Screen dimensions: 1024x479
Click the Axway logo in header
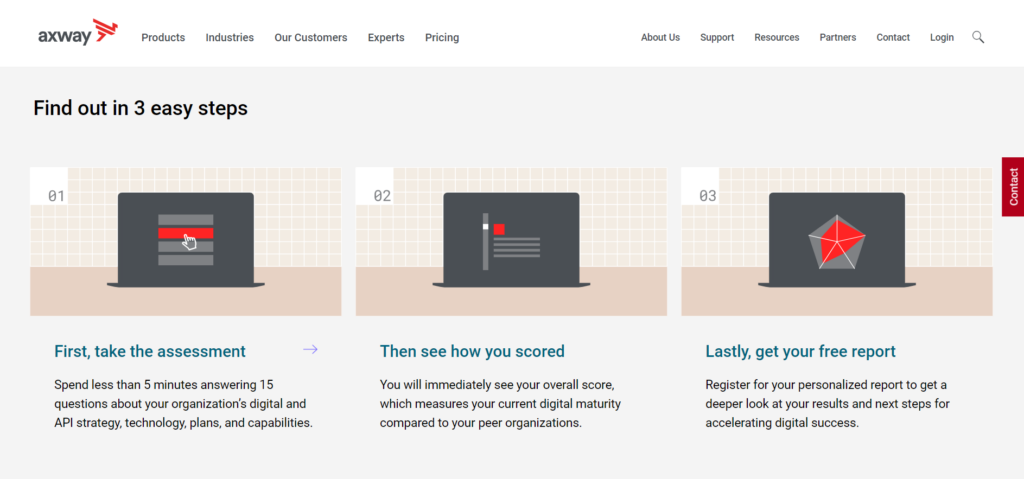click(x=78, y=35)
